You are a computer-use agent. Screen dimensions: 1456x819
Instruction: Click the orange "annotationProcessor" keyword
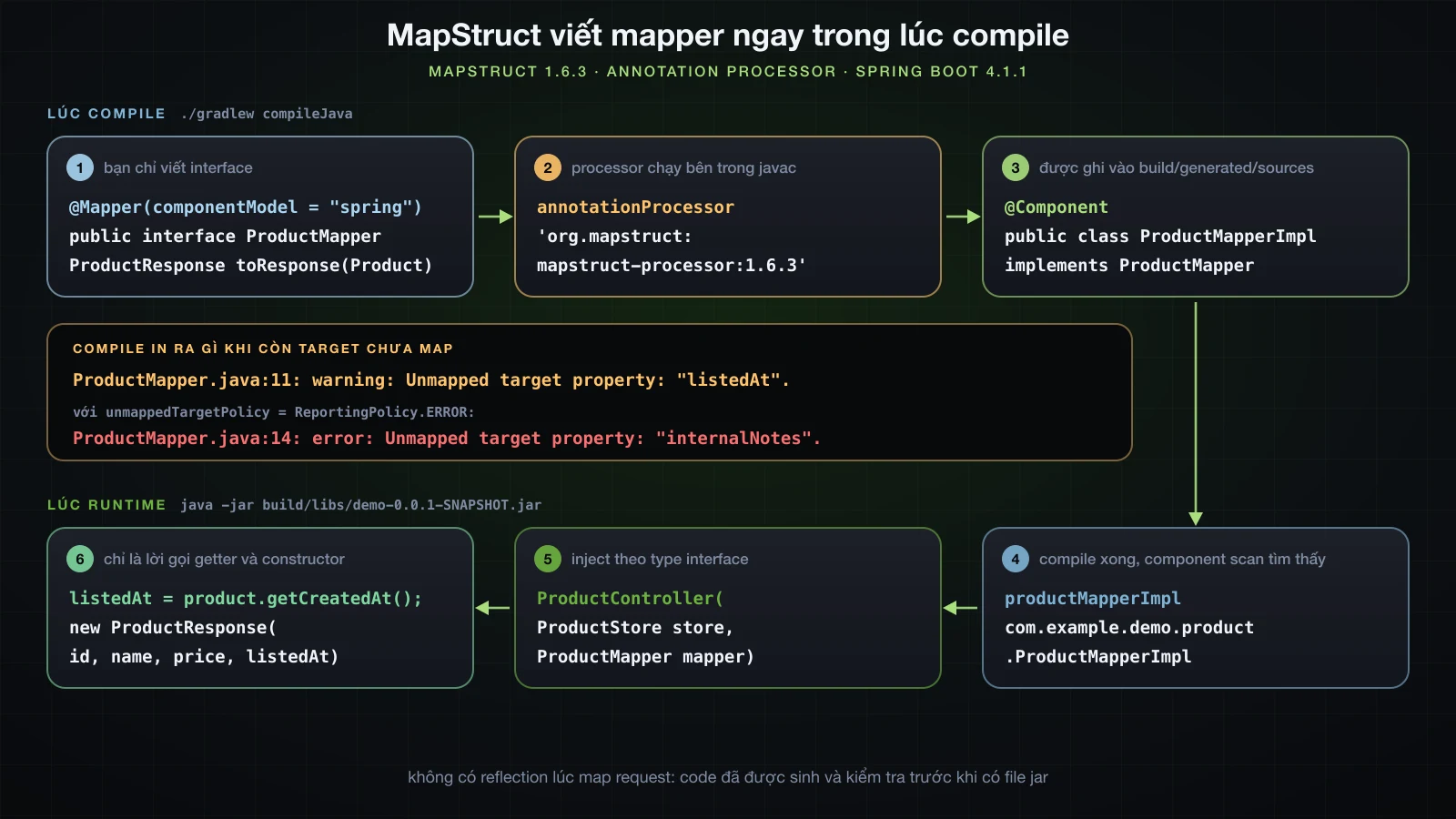pos(635,207)
